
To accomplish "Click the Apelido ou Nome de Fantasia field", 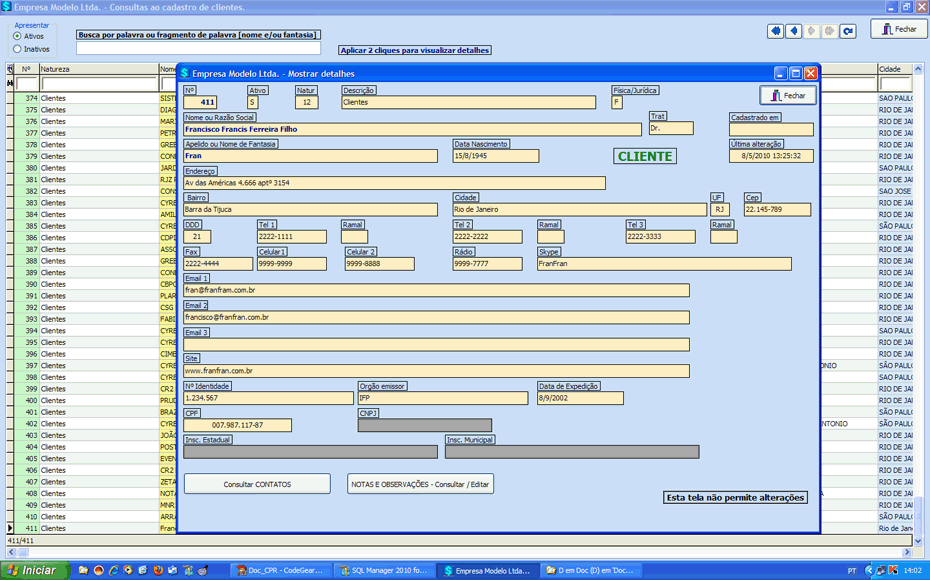I will coord(310,156).
